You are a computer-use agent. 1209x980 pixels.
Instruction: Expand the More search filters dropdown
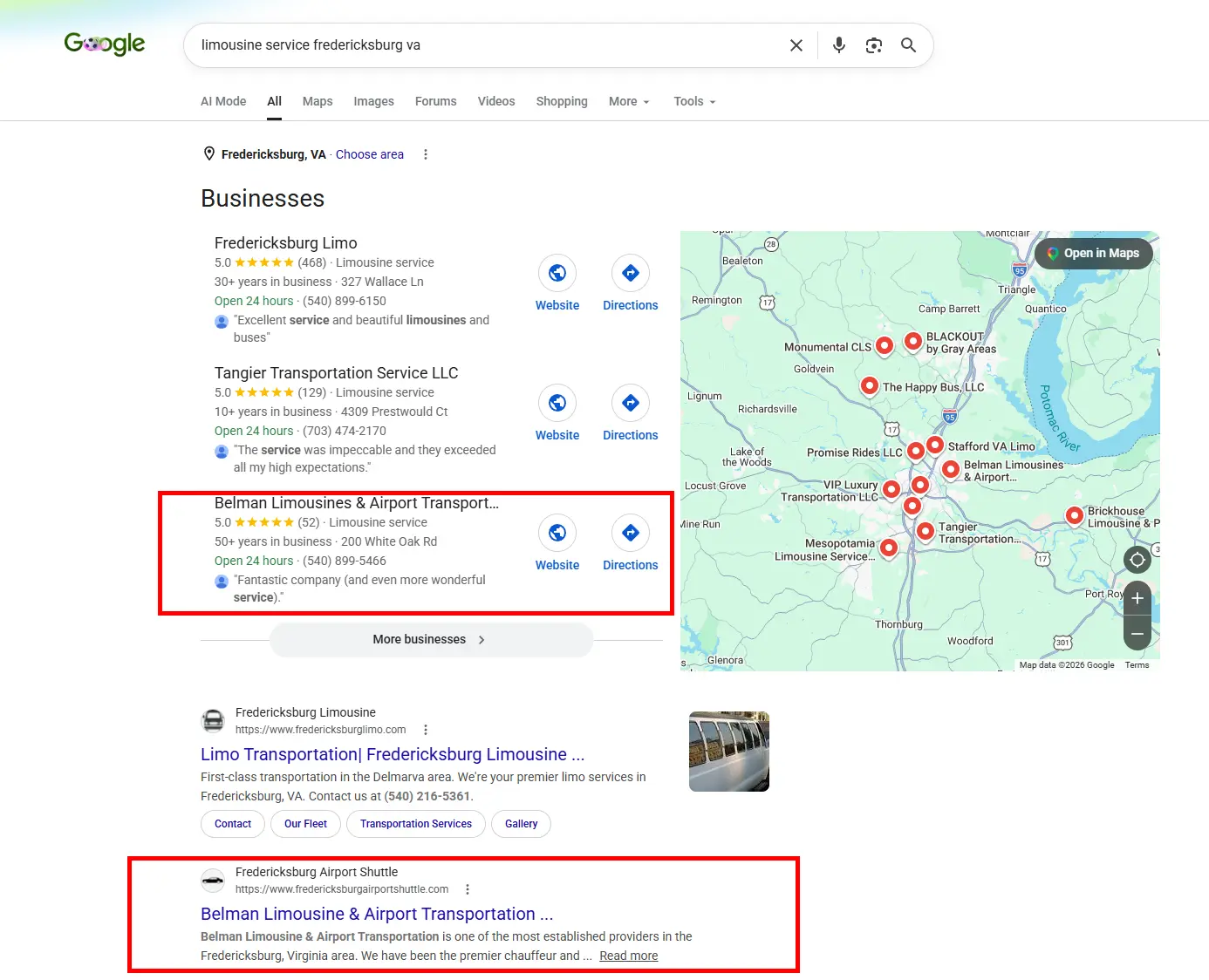629,101
